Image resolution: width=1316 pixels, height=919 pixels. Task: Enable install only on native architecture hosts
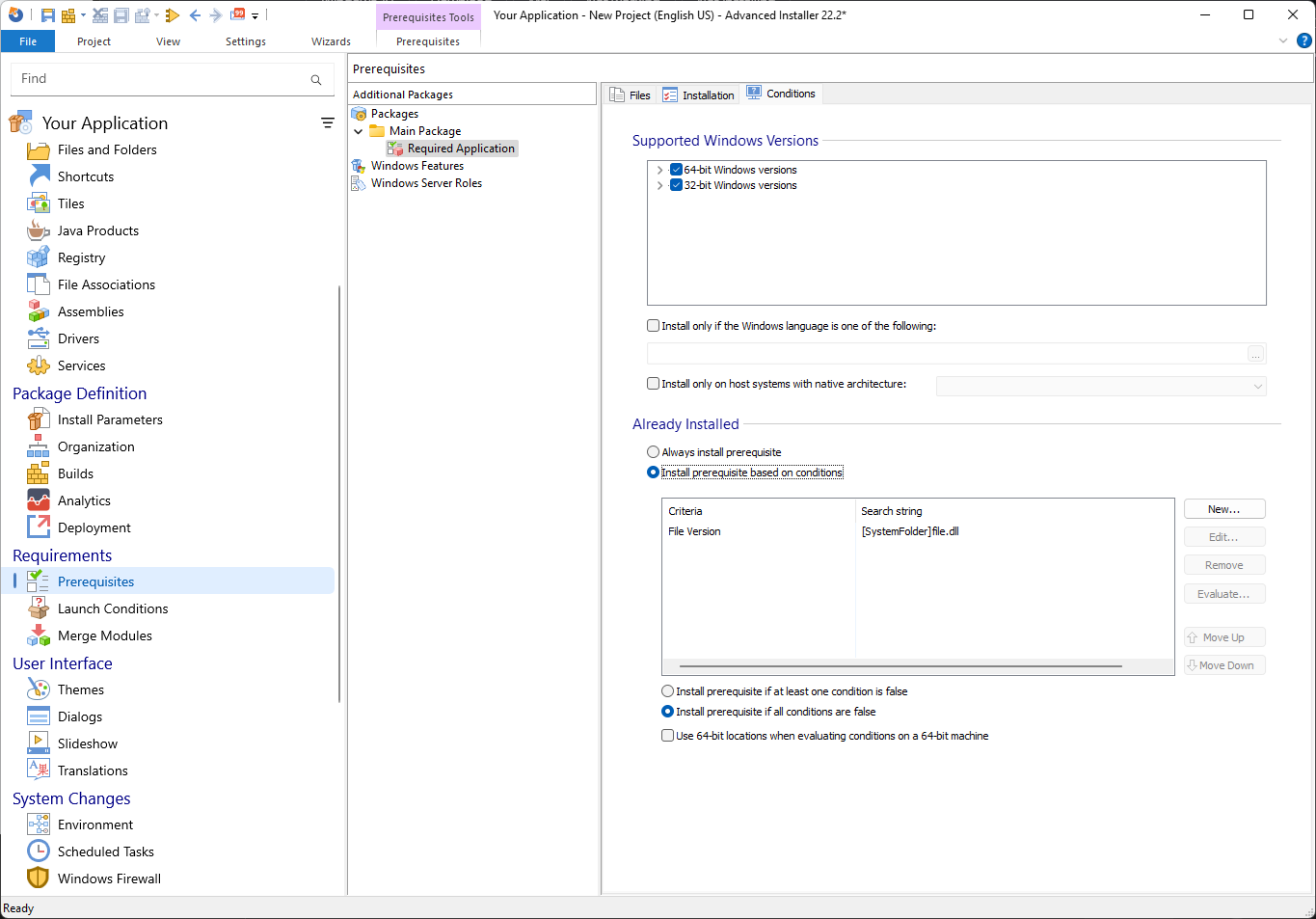point(654,384)
